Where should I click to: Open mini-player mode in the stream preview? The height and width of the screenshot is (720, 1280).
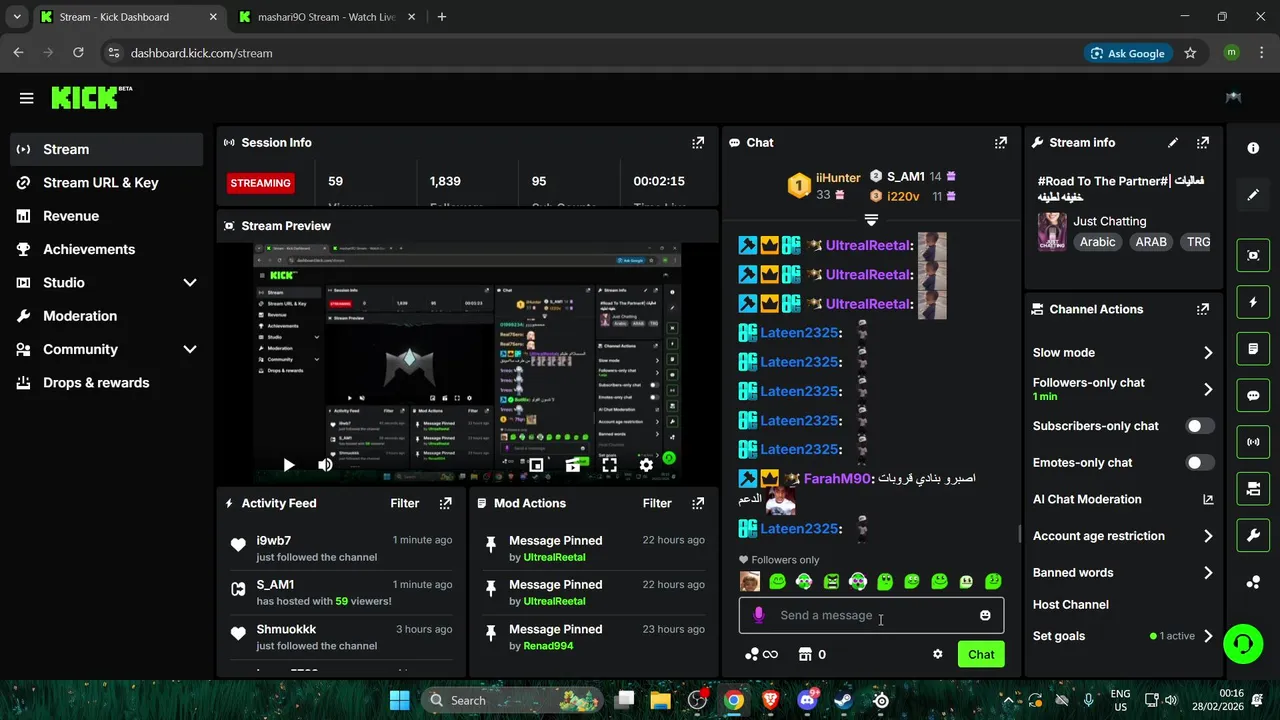coord(536,465)
